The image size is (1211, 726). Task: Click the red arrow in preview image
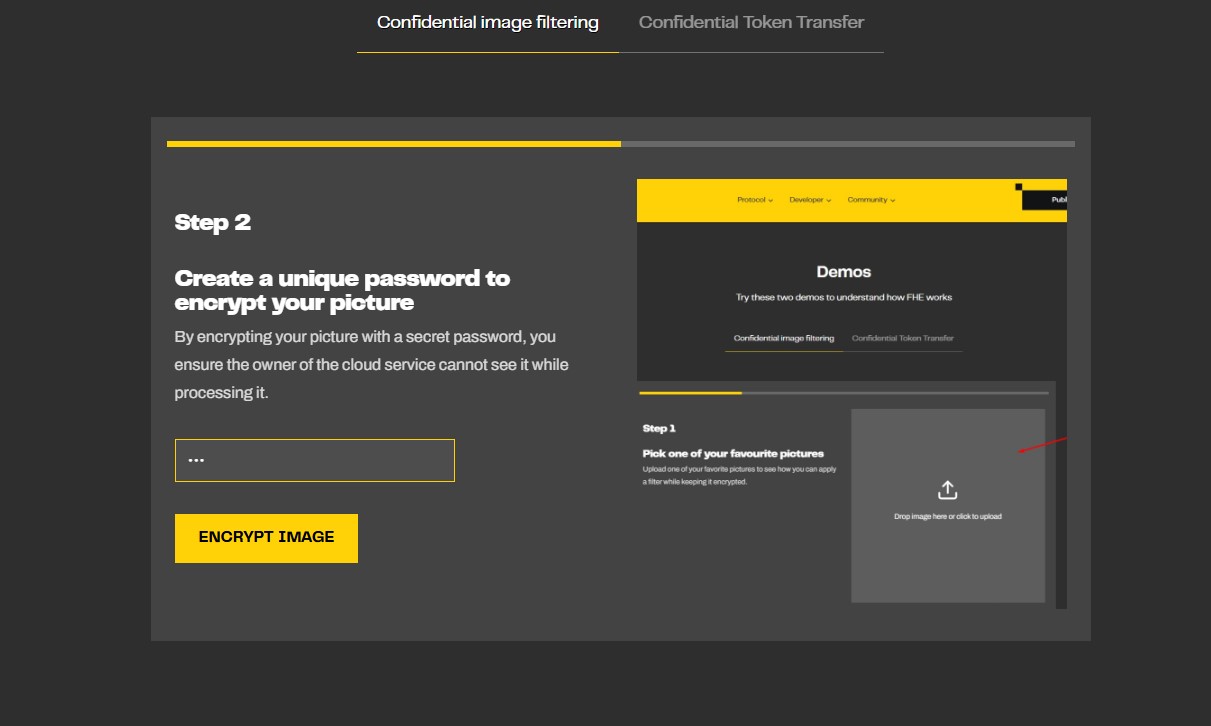(x=1042, y=445)
